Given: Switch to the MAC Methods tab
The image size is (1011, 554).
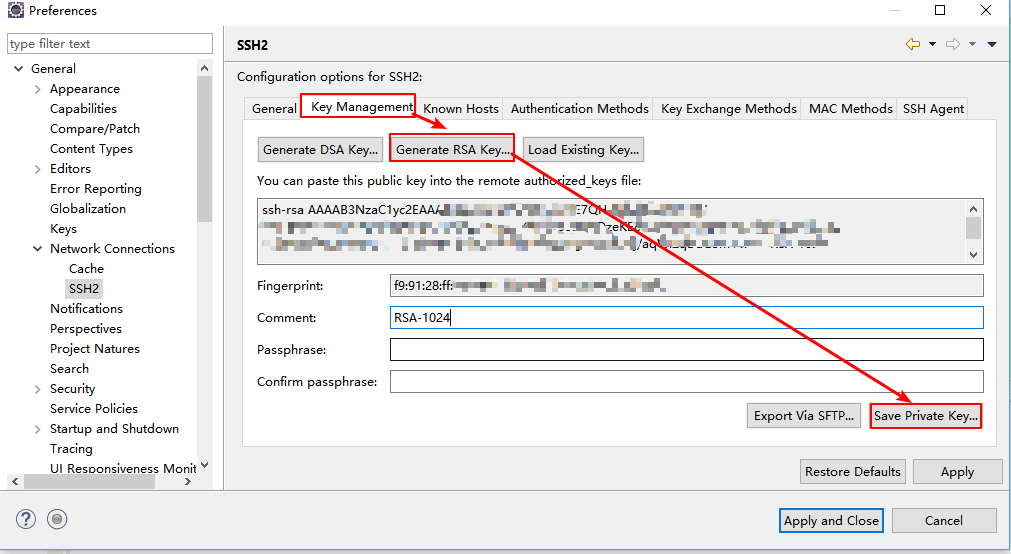Looking at the screenshot, I should point(850,108).
